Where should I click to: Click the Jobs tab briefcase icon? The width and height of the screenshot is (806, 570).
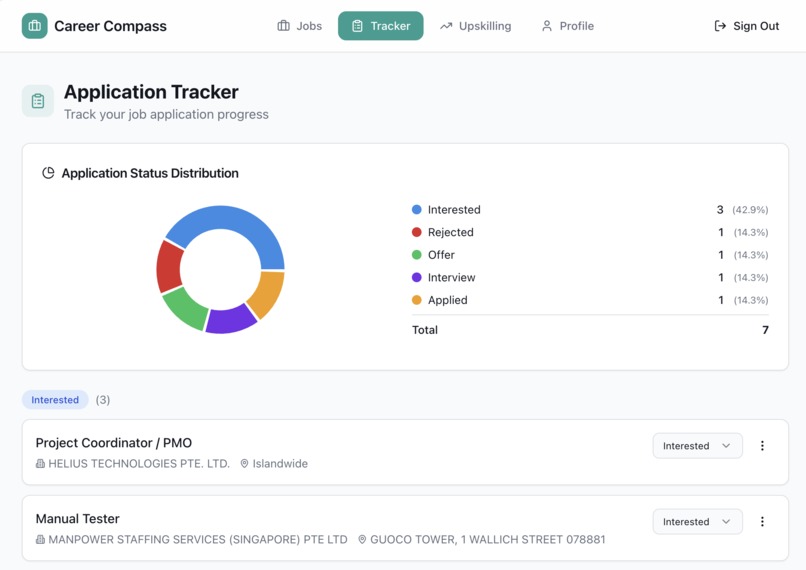pos(284,26)
